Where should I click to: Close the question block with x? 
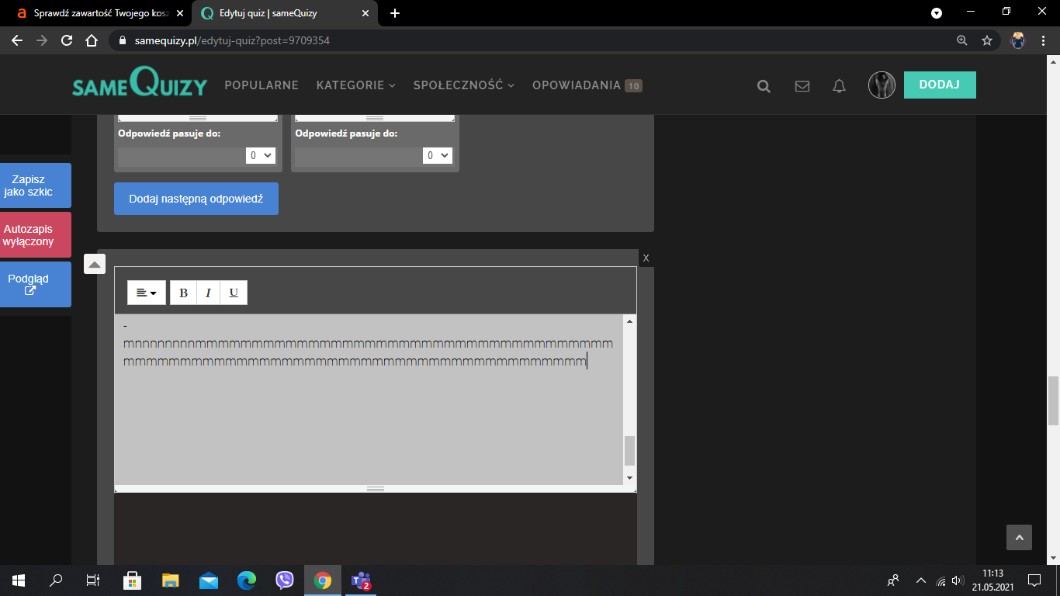click(x=646, y=258)
